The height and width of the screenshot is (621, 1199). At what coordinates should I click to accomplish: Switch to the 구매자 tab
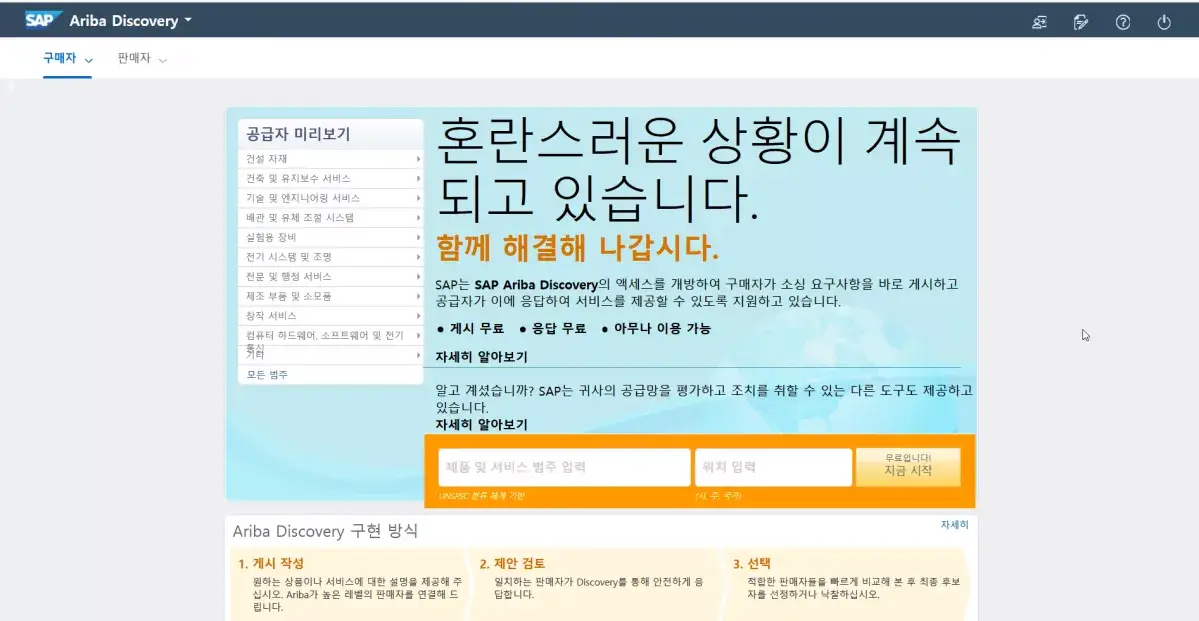point(60,58)
